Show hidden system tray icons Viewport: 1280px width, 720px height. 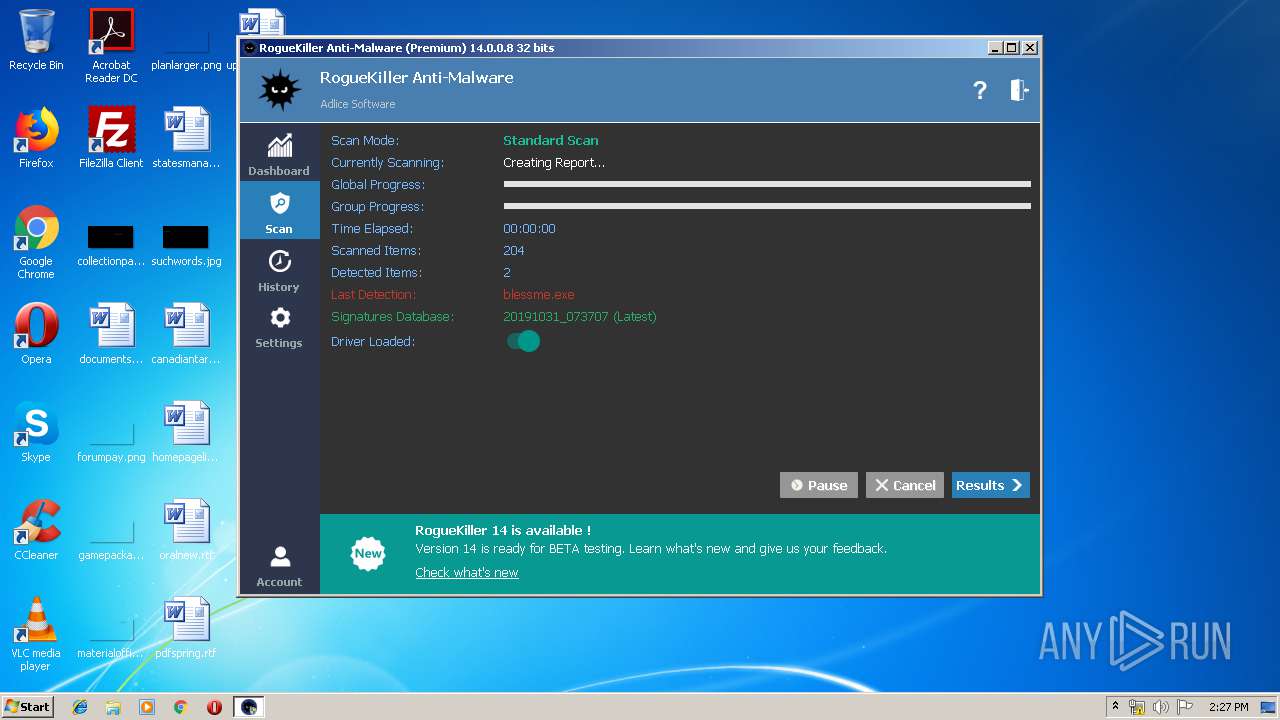[1116, 707]
